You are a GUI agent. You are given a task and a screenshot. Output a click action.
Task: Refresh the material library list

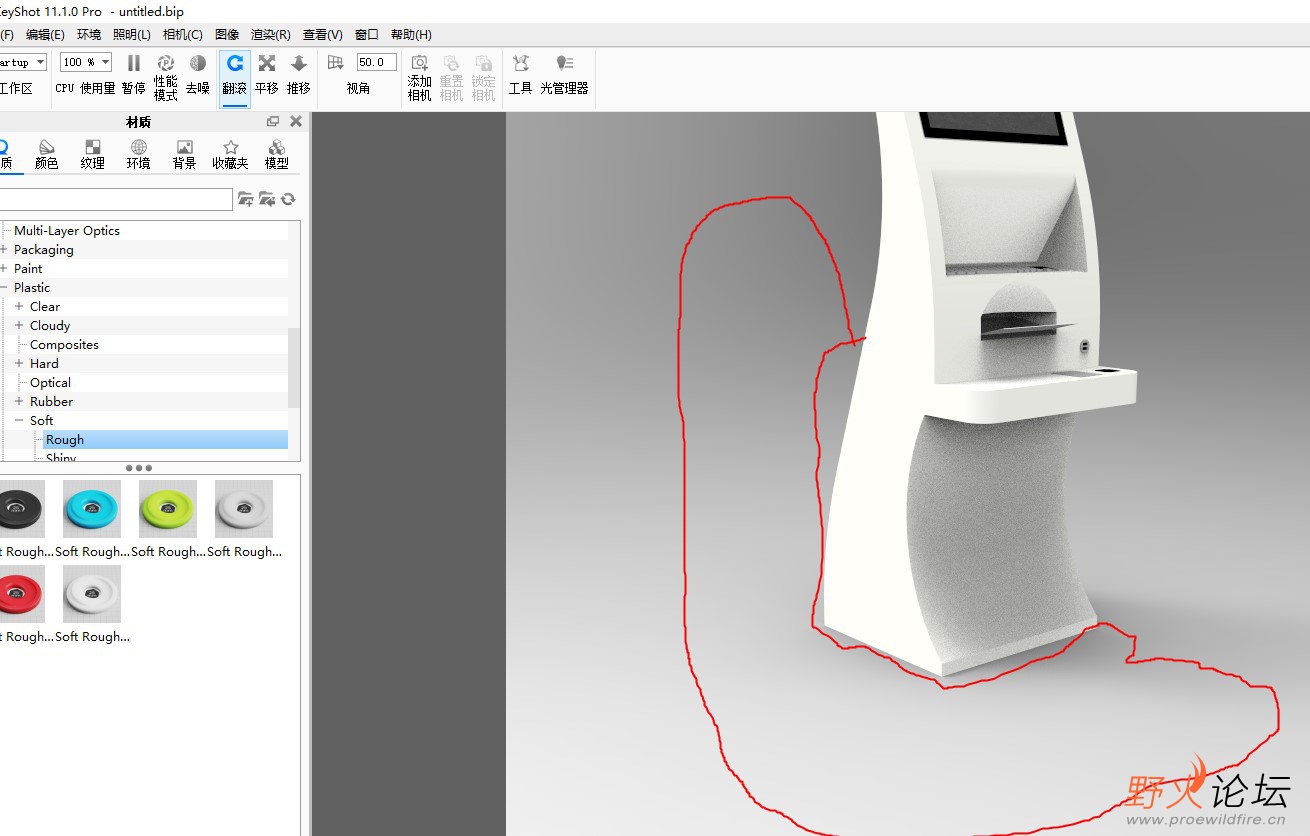pos(288,199)
